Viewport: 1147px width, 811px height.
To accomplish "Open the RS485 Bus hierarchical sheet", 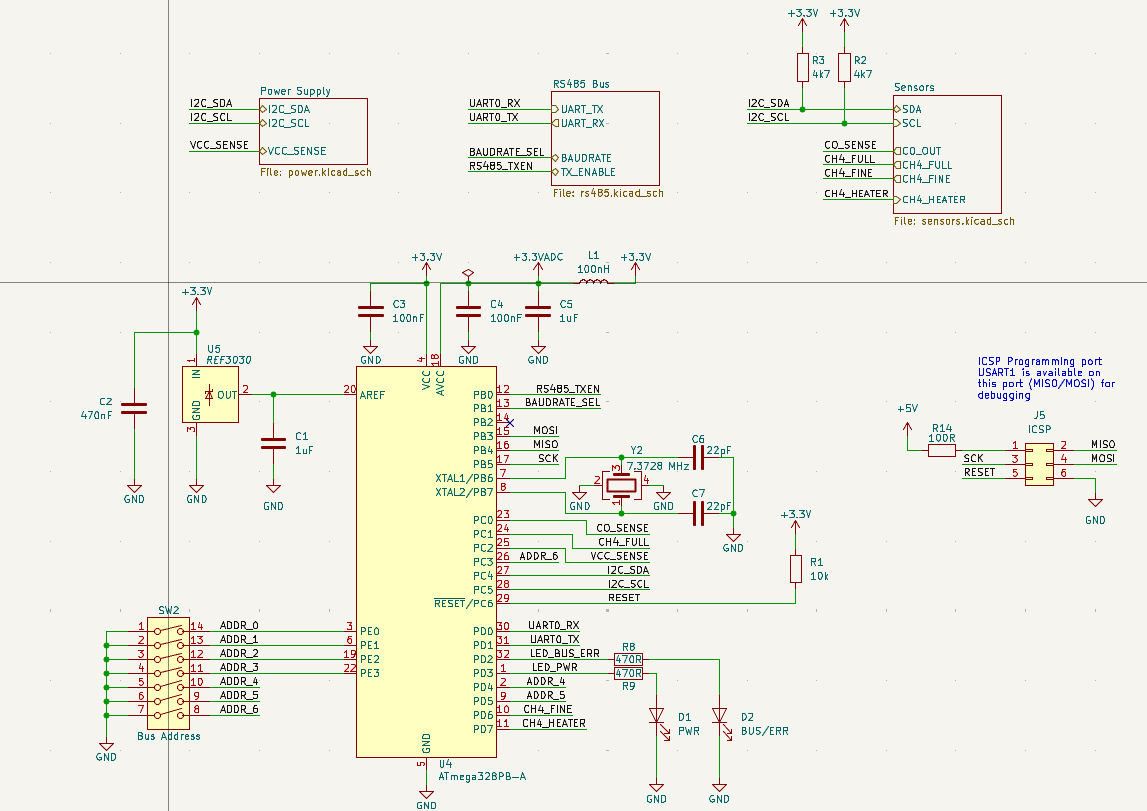I will tap(605, 139).
